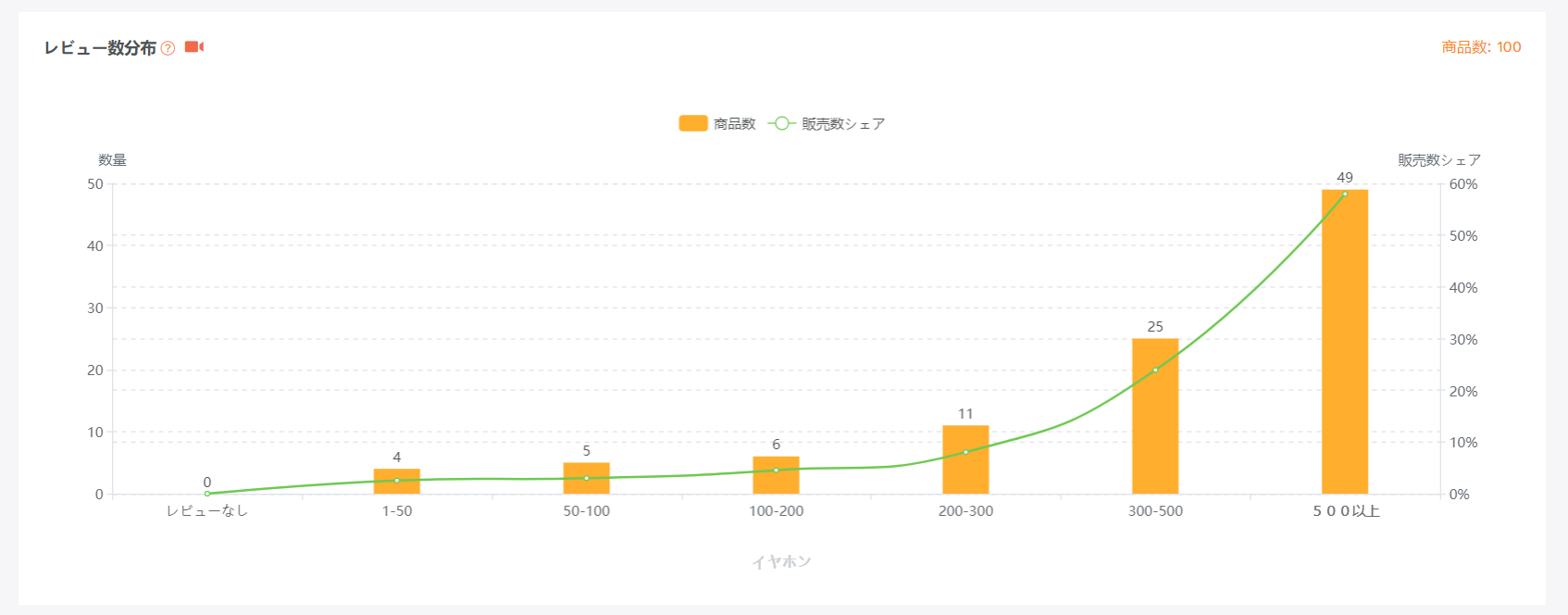This screenshot has width=1568, height=615.
Task: Click the イヤホン watermark text
Action: point(782,561)
